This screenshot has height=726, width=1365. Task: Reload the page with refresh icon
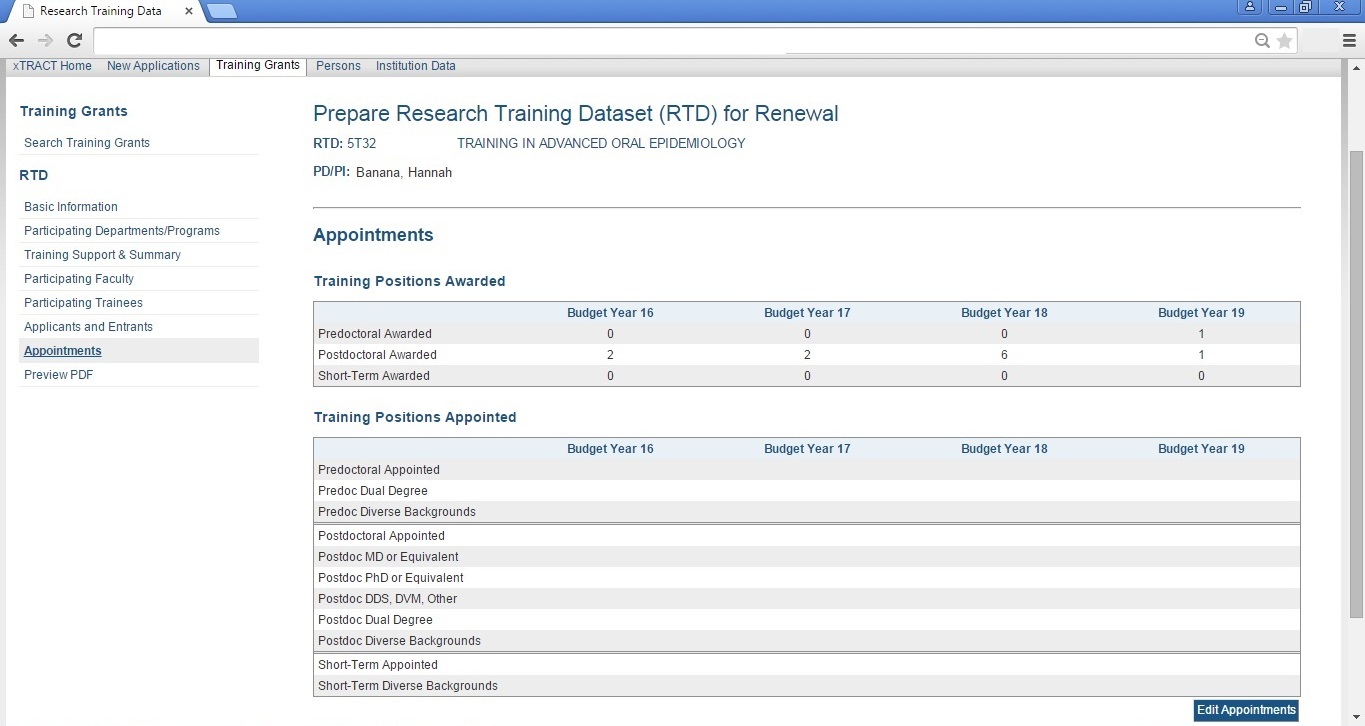74,40
